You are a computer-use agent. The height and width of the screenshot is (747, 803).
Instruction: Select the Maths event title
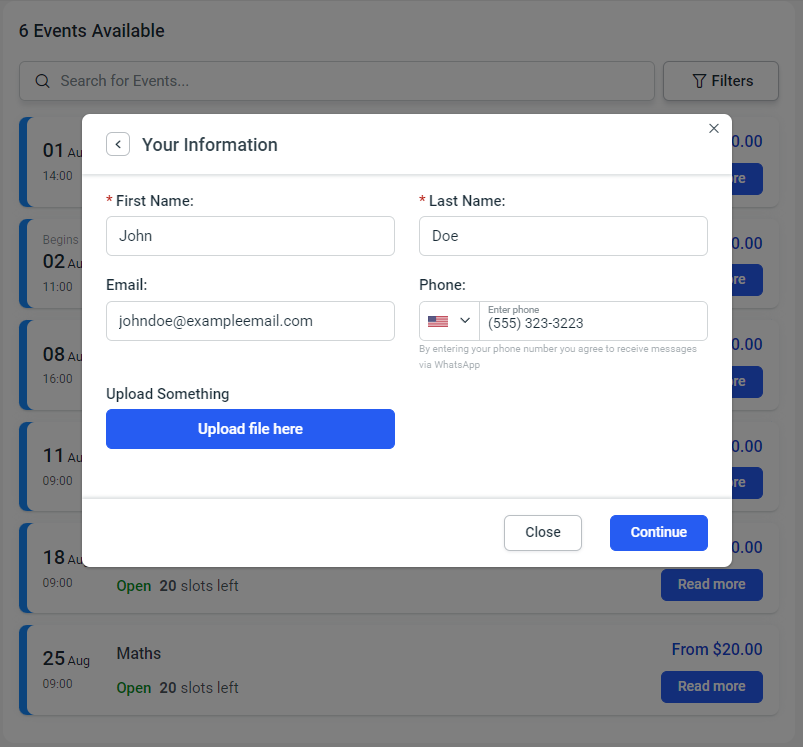139,653
